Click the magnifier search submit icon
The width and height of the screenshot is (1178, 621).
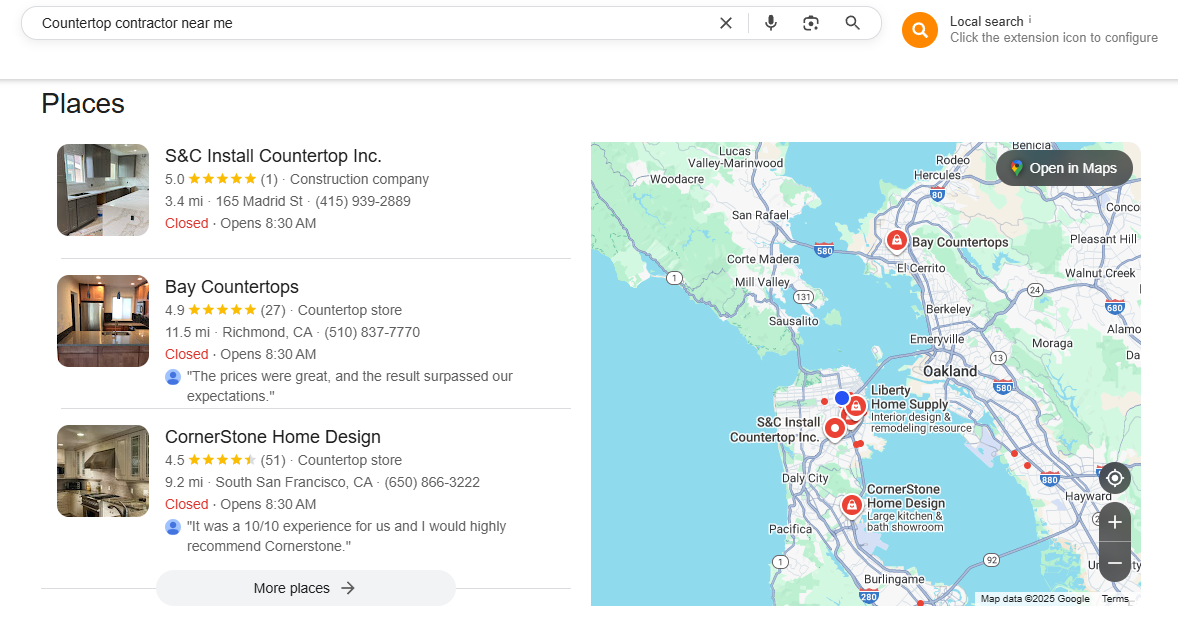coord(852,23)
